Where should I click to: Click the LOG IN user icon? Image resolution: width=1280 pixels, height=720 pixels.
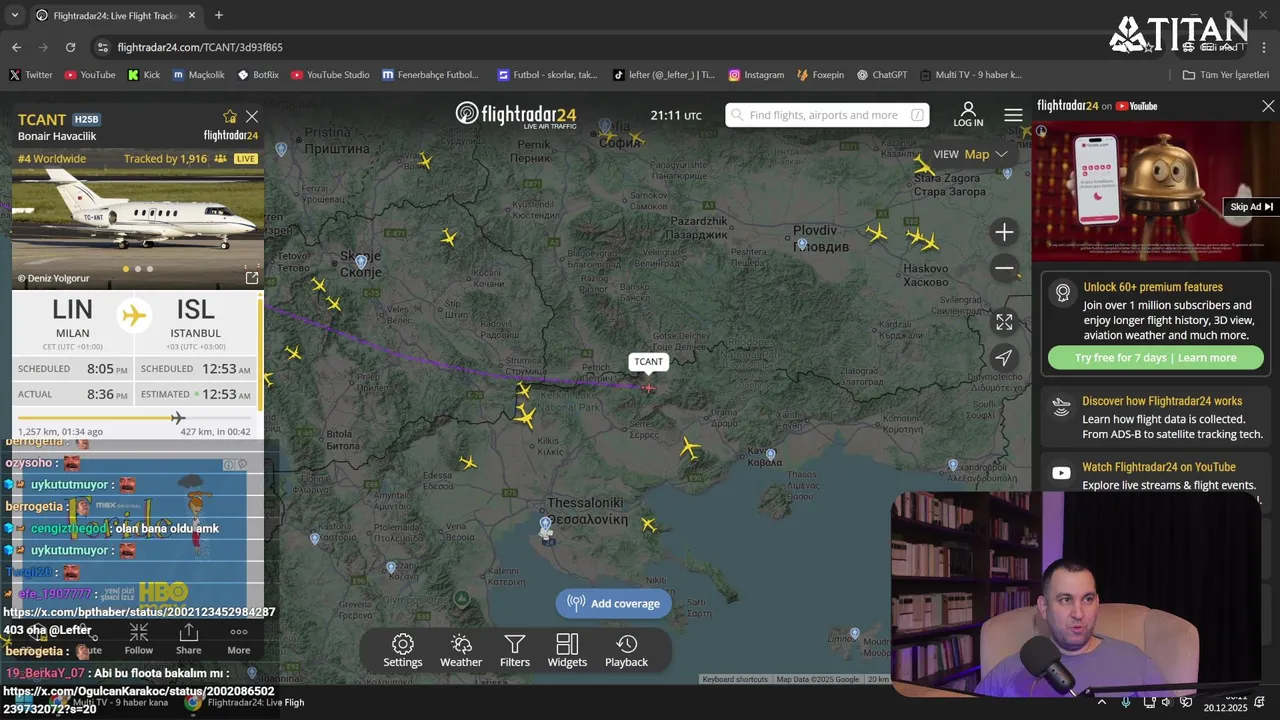[968, 114]
